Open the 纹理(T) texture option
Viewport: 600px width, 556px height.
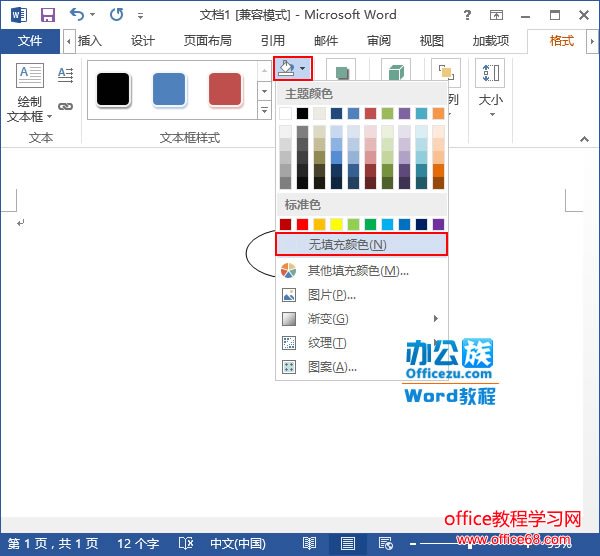pos(362,343)
